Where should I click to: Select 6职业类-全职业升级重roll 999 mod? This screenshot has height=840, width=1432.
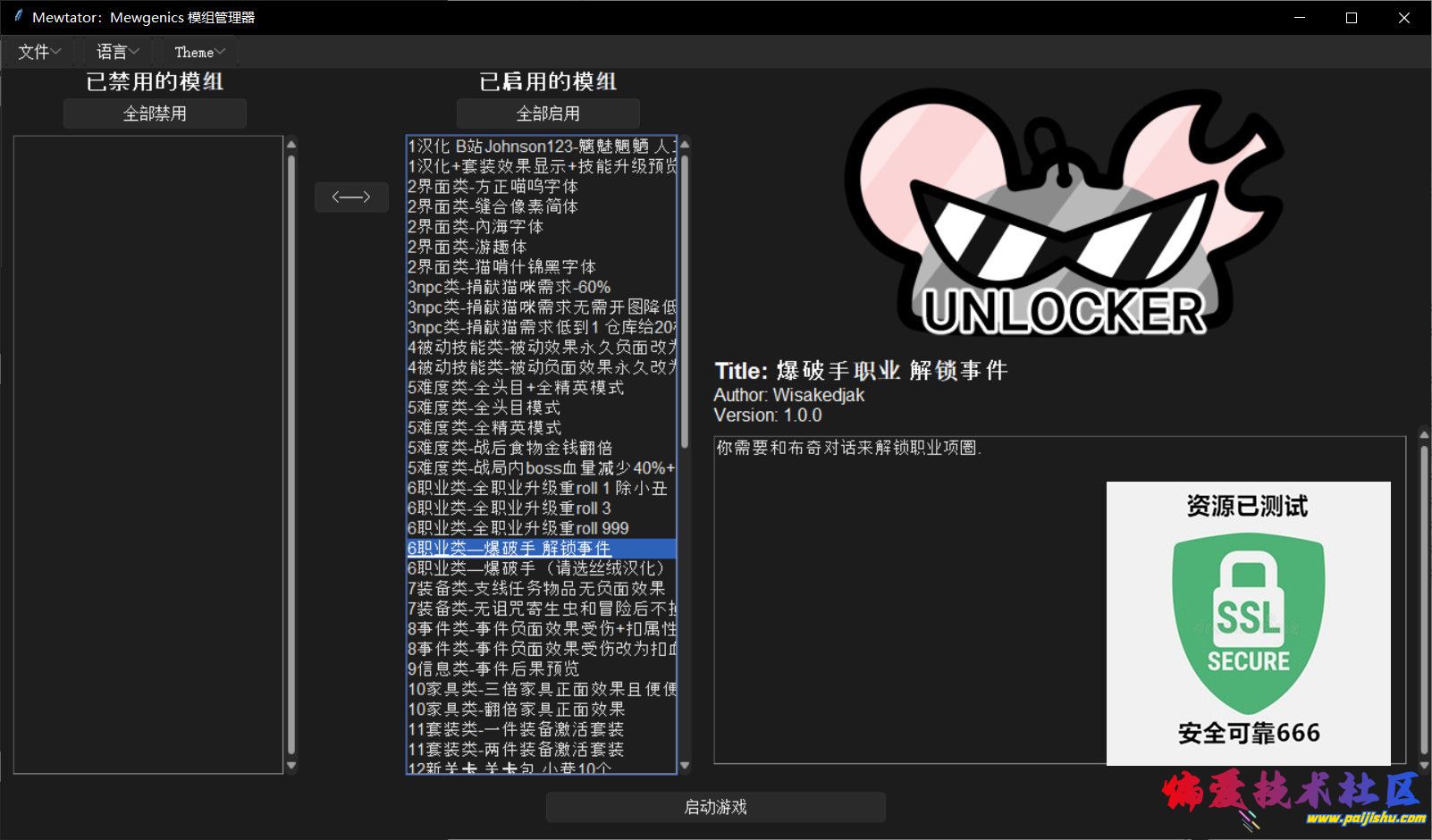[x=518, y=528]
